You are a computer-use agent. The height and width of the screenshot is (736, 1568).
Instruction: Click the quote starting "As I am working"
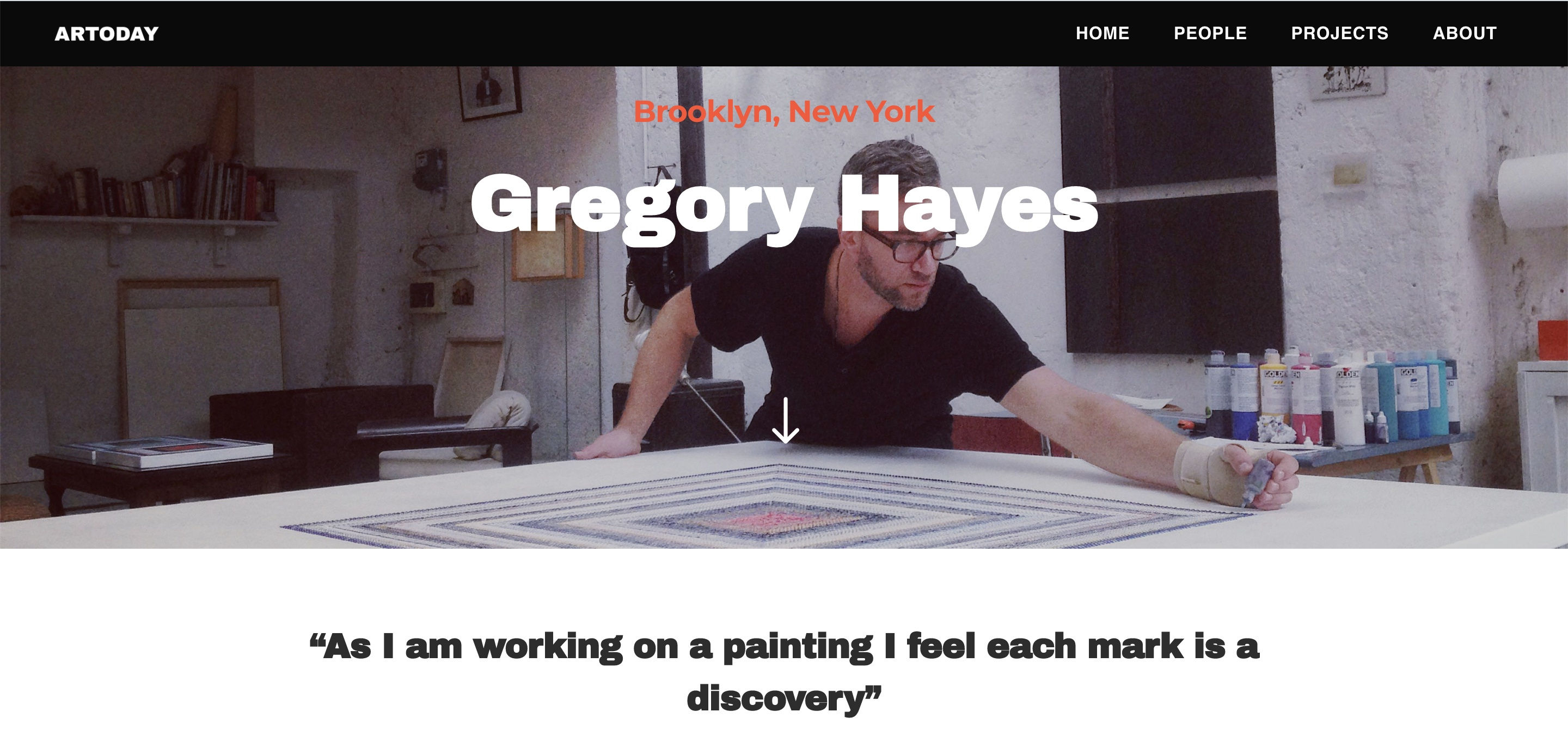784,671
